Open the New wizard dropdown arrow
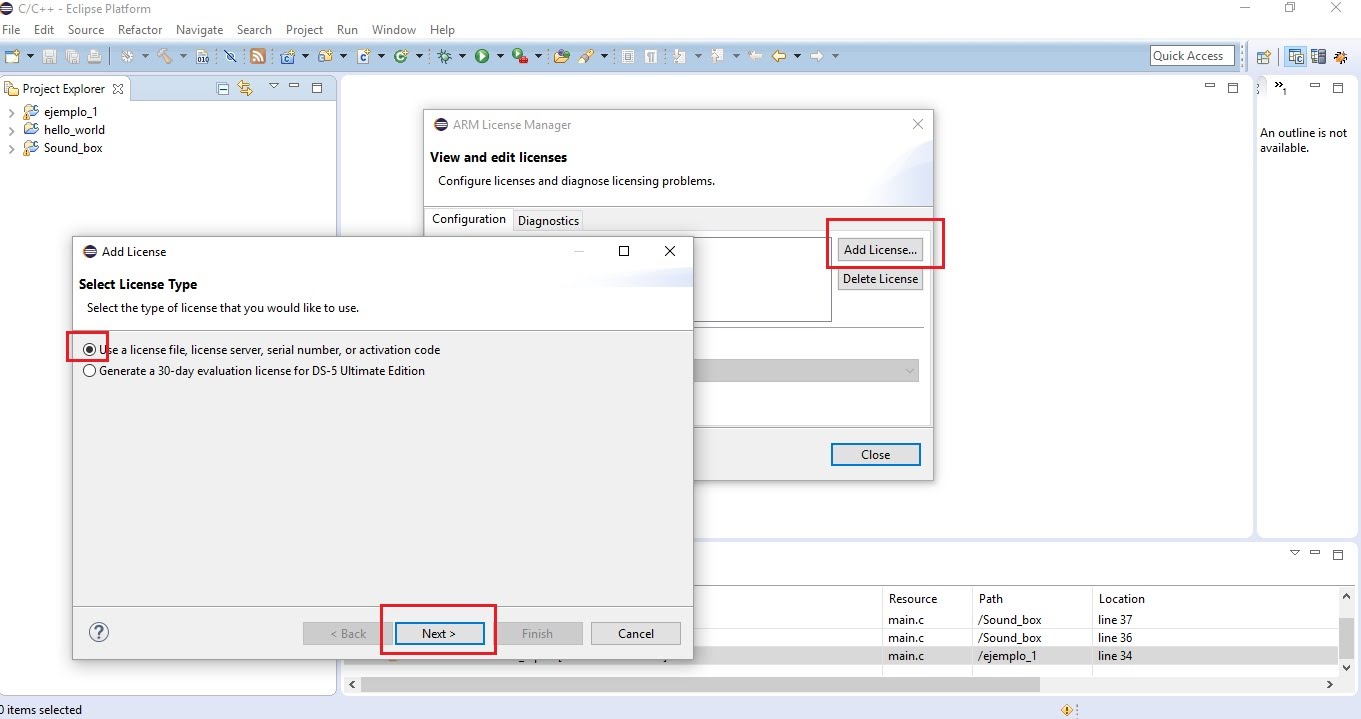The width and height of the screenshot is (1361, 719). (30, 56)
